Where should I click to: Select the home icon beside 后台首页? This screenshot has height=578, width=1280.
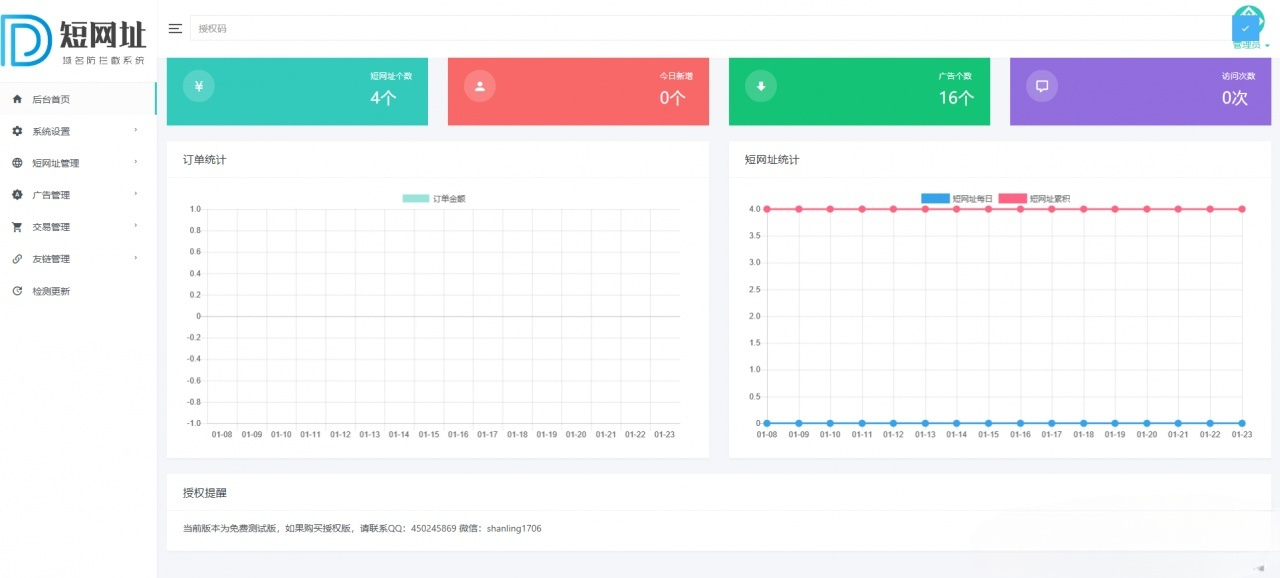(17, 99)
